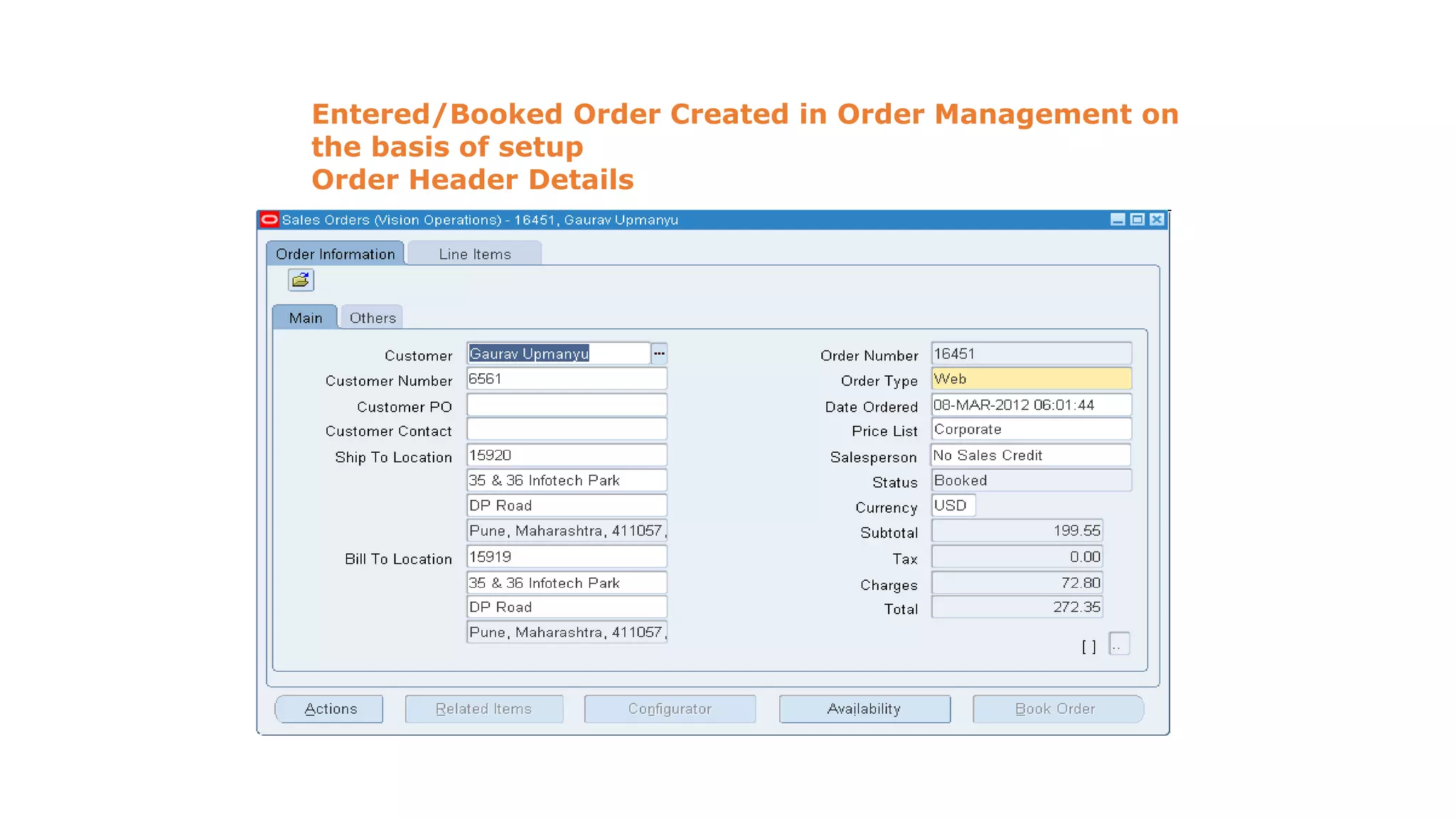Viewport: 1456px width, 819px height.
Task: Select the Others sub-tab
Action: pos(372,318)
